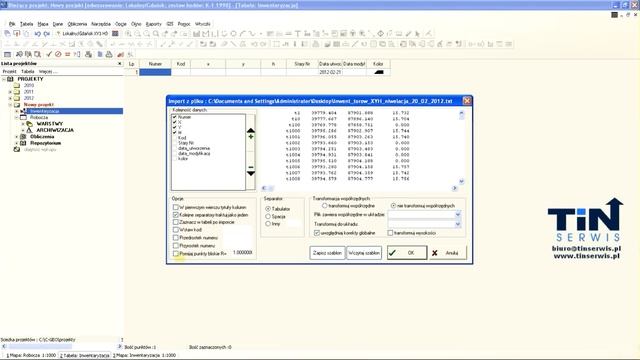Image resolution: width=640 pixels, height=360 pixels.
Task: Click the minus icon in import dialog
Action: (251, 167)
